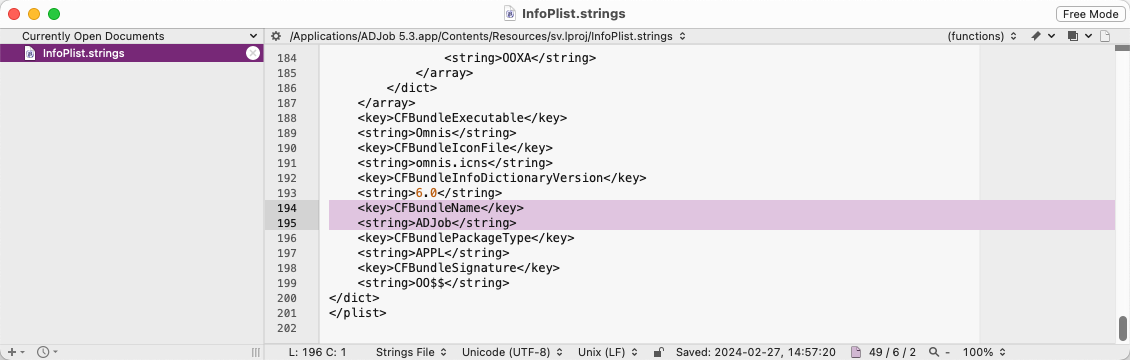Click the closing plist tag line

(357, 314)
